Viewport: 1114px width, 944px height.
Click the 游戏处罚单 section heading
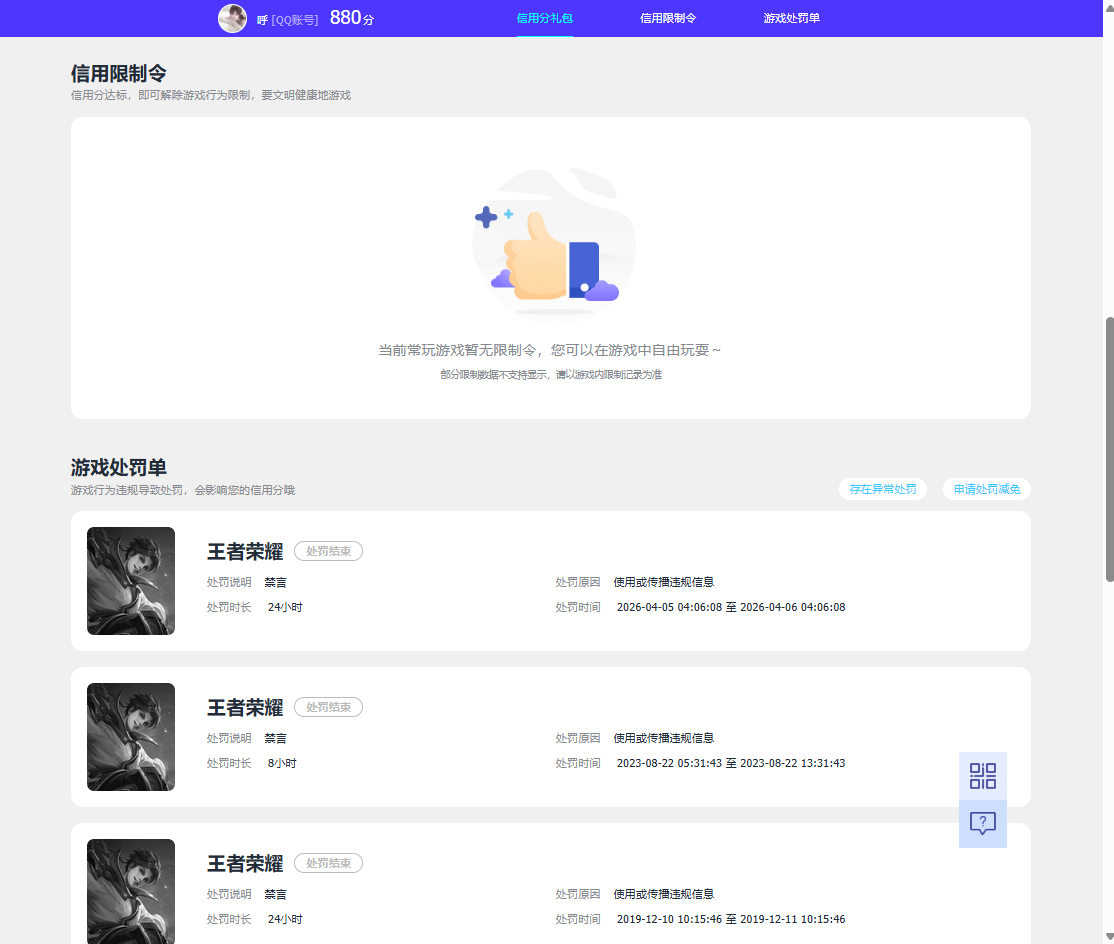(x=119, y=467)
